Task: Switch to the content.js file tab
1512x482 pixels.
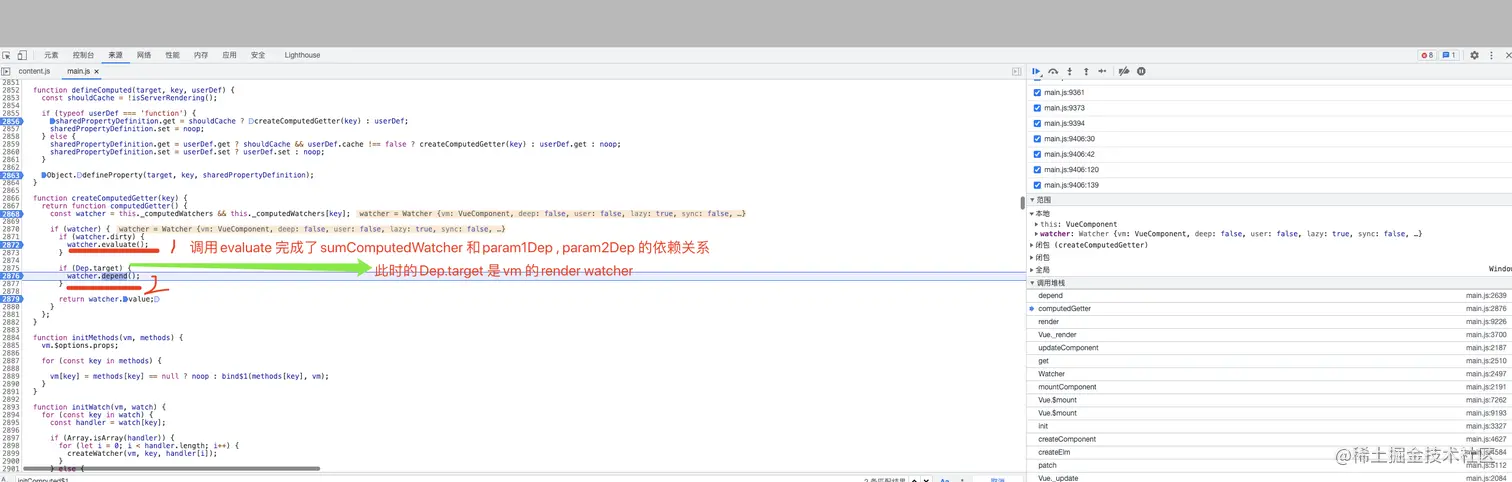Action: click(34, 72)
